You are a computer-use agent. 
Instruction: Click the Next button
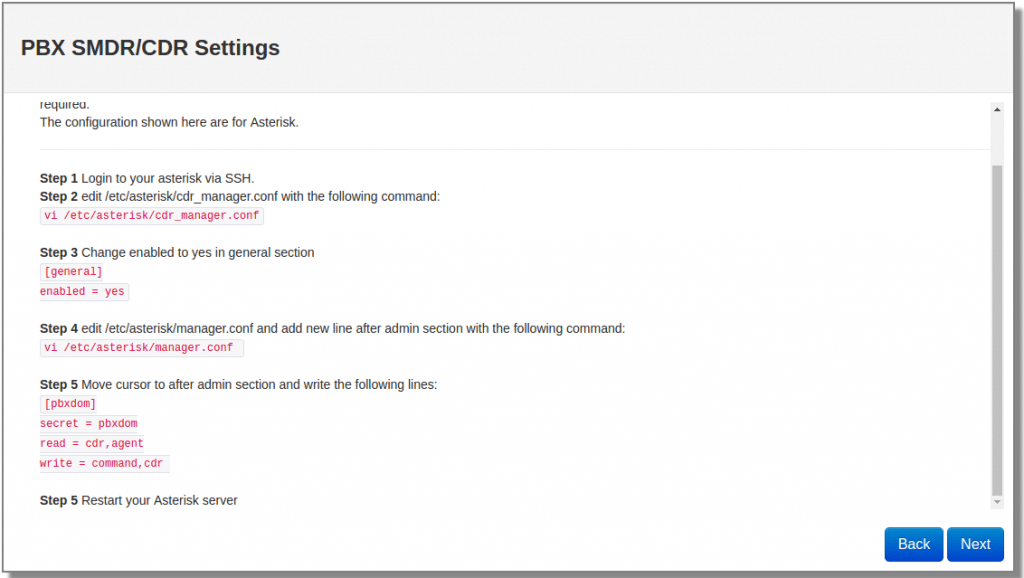point(975,544)
